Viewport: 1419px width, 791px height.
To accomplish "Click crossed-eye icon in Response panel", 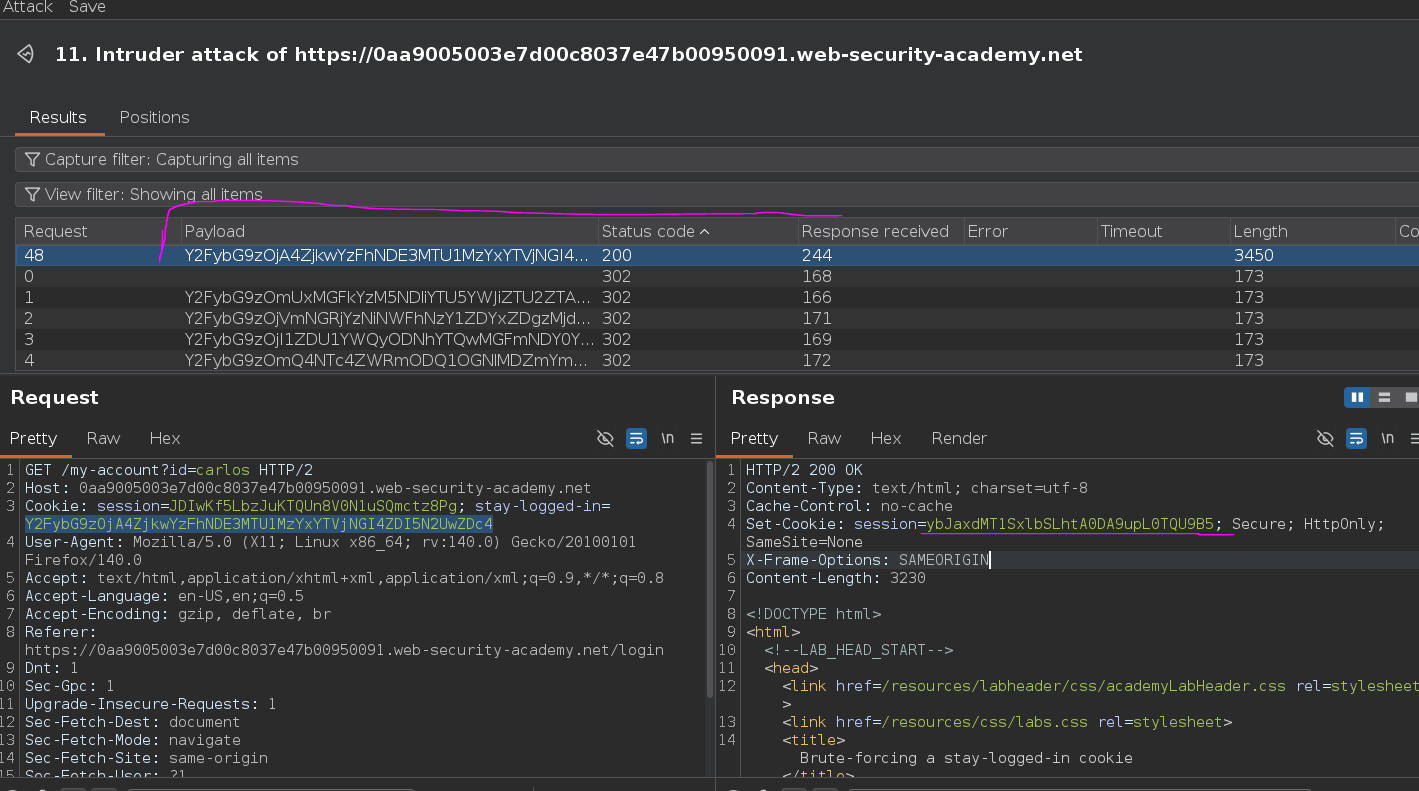I will click(x=1325, y=438).
